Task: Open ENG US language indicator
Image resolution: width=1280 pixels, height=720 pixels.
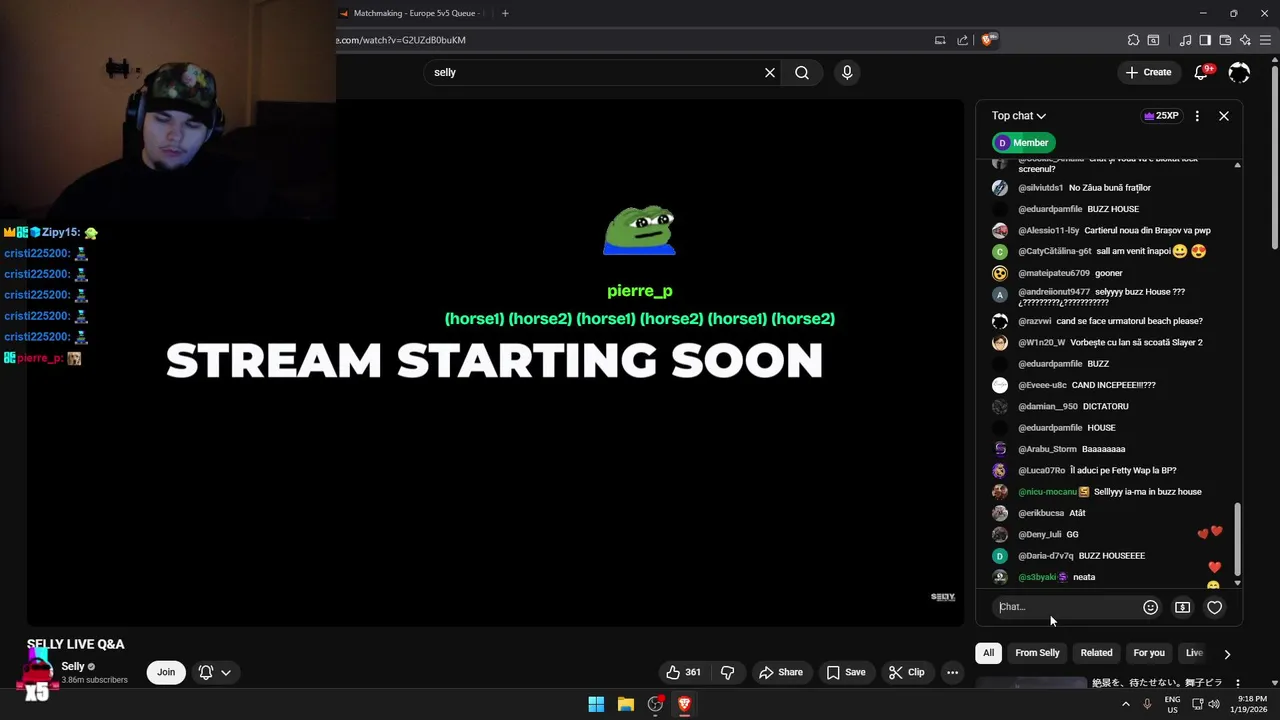Action: click(1172, 704)
